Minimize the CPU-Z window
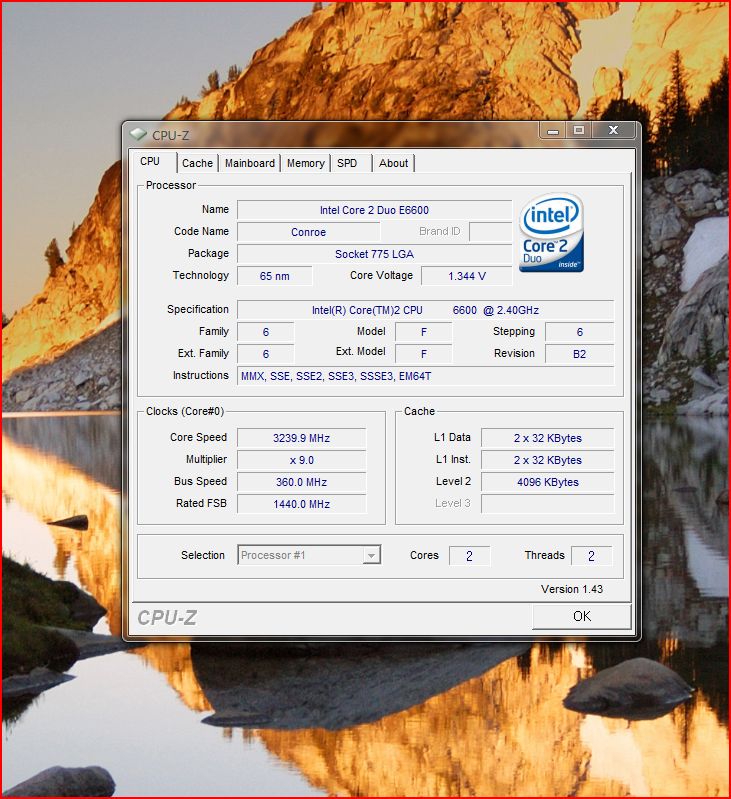This screenshot has height=799, width=731. (552, 130)
